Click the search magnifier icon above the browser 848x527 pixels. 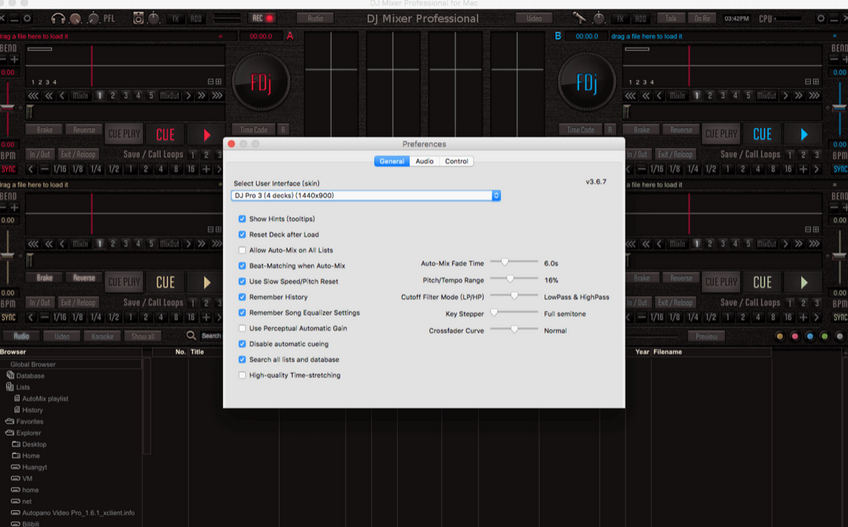pyautogui.click(x=191, y=336)
